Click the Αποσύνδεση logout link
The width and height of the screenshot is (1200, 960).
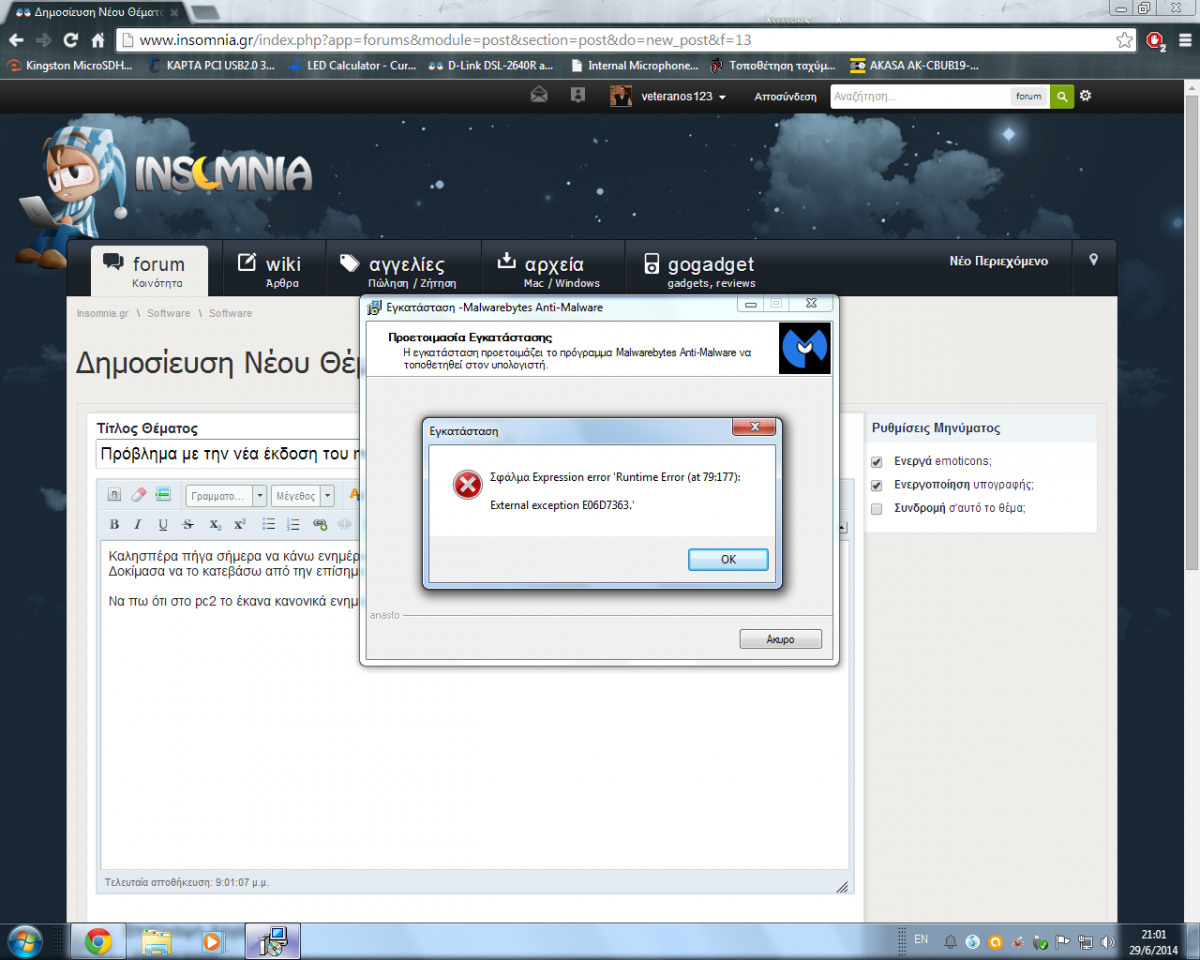tap(785, 97)
